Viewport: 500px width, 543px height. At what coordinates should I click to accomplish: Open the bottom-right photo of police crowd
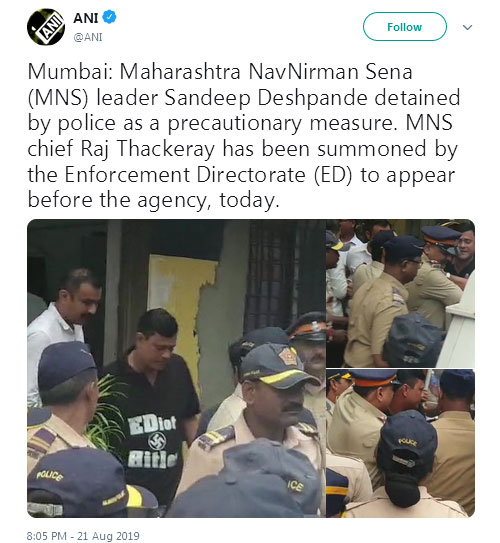pos(401,443)
